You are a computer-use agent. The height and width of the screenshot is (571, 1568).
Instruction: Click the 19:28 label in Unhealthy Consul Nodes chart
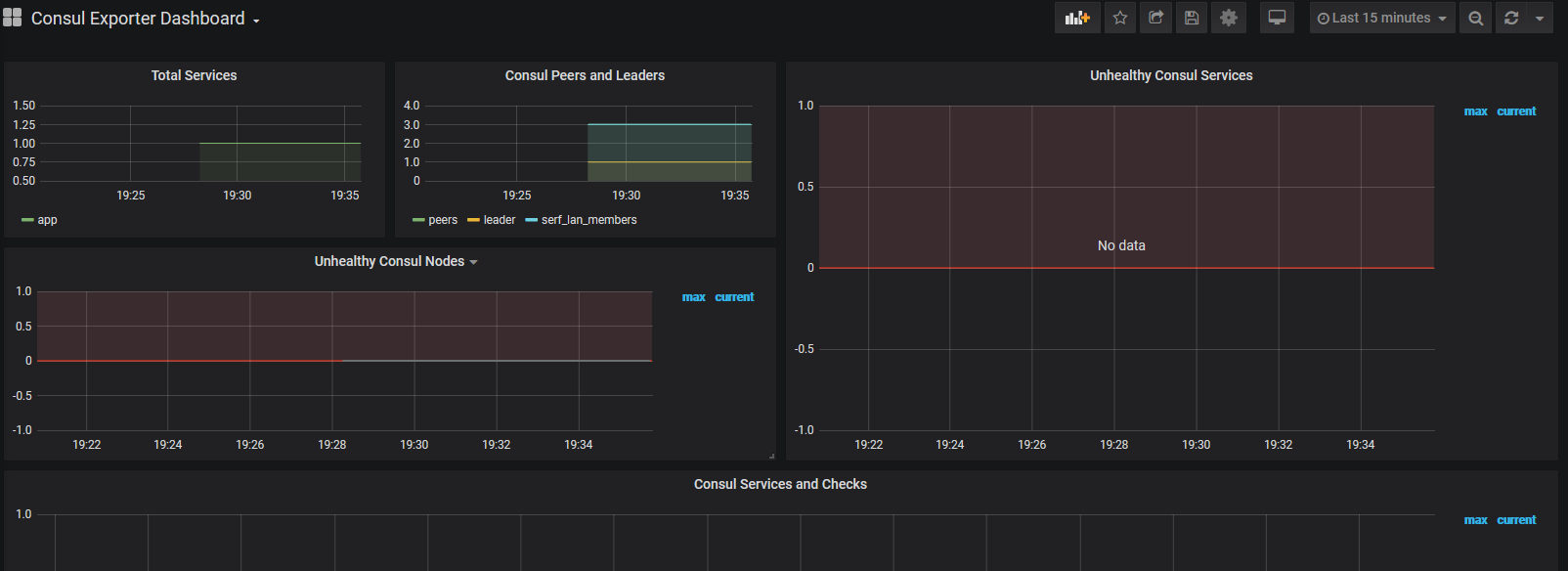332,445
